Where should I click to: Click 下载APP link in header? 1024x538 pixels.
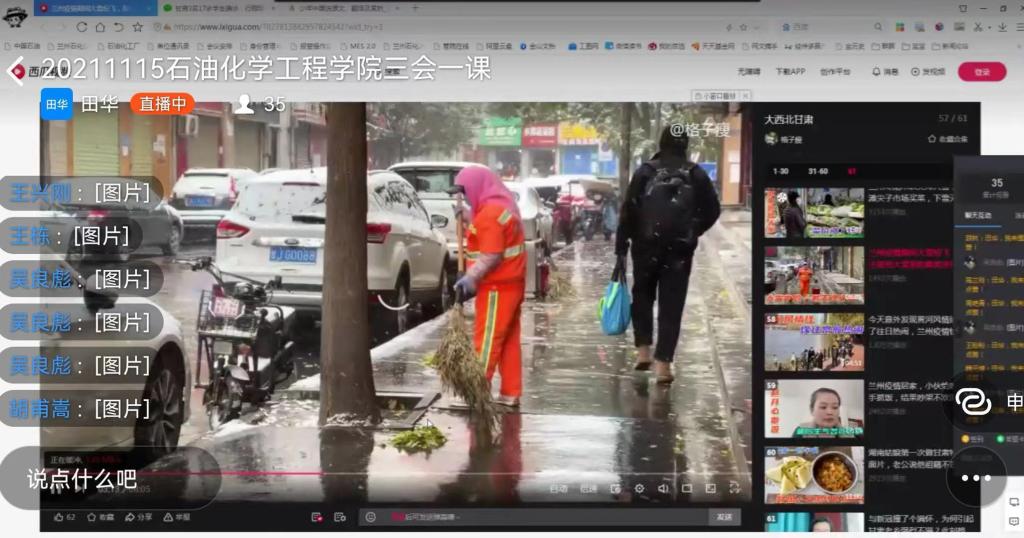789,72
